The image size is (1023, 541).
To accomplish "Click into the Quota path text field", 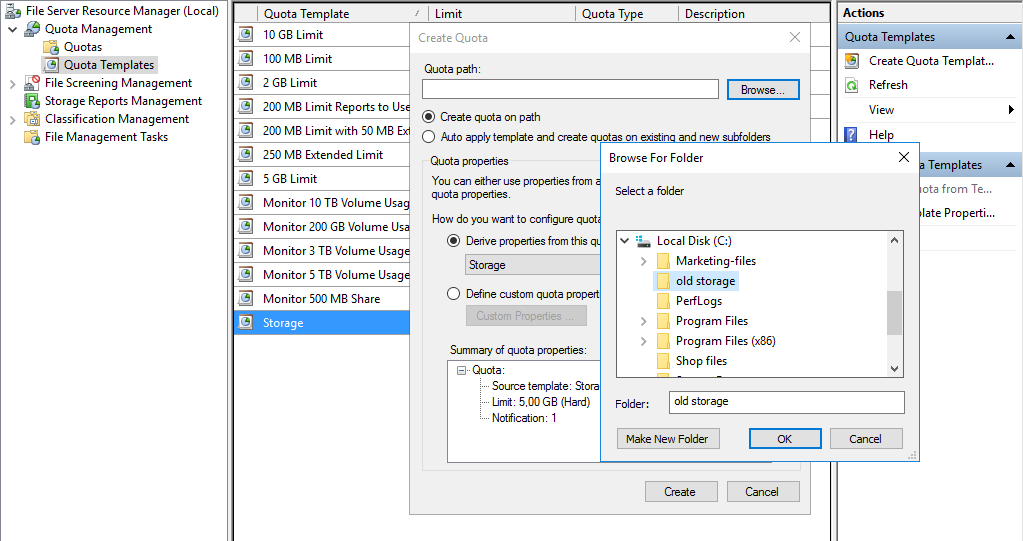I will coord(571,90).
